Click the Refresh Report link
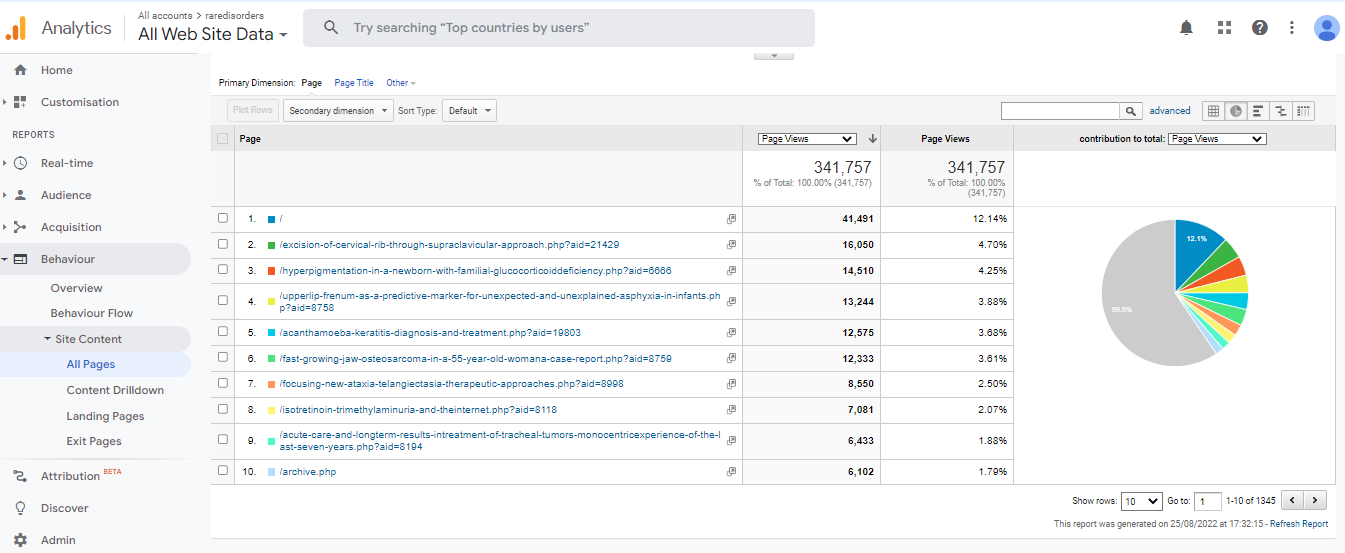Image resolution: width=1345 pixels, height=553 pixels. point(1299,524)
